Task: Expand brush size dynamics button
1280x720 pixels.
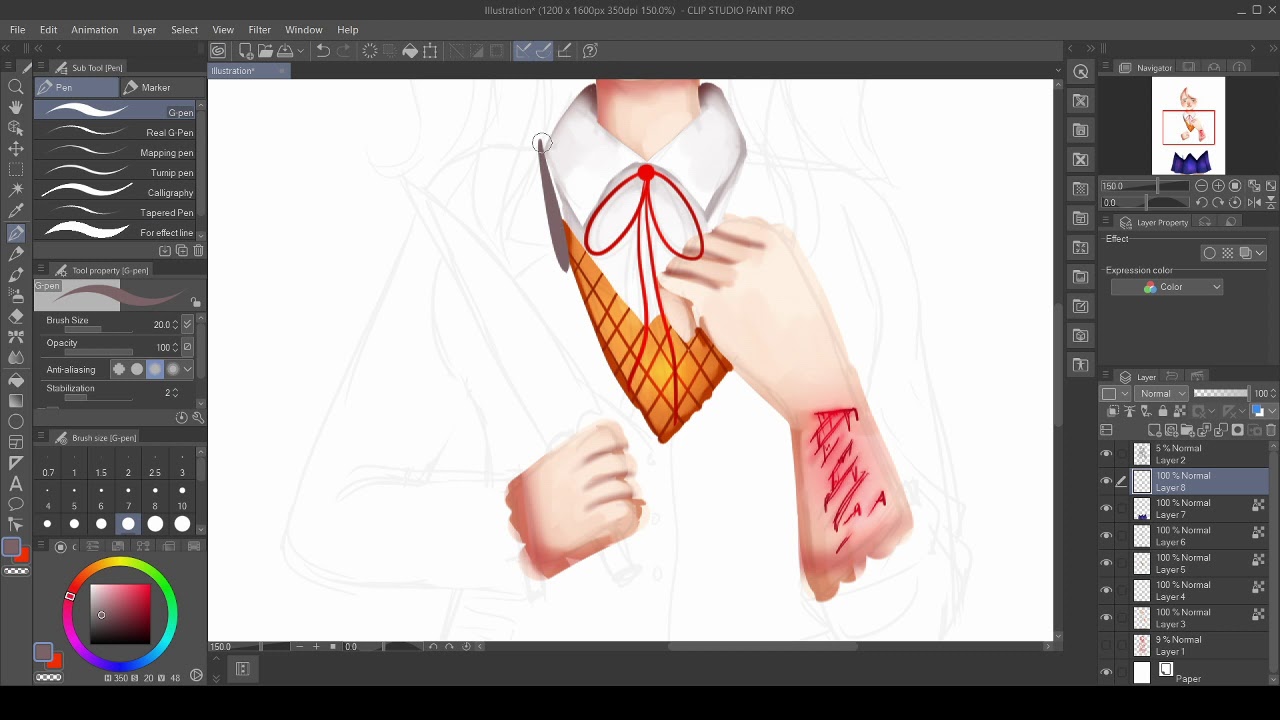Action: click(187, 324)
